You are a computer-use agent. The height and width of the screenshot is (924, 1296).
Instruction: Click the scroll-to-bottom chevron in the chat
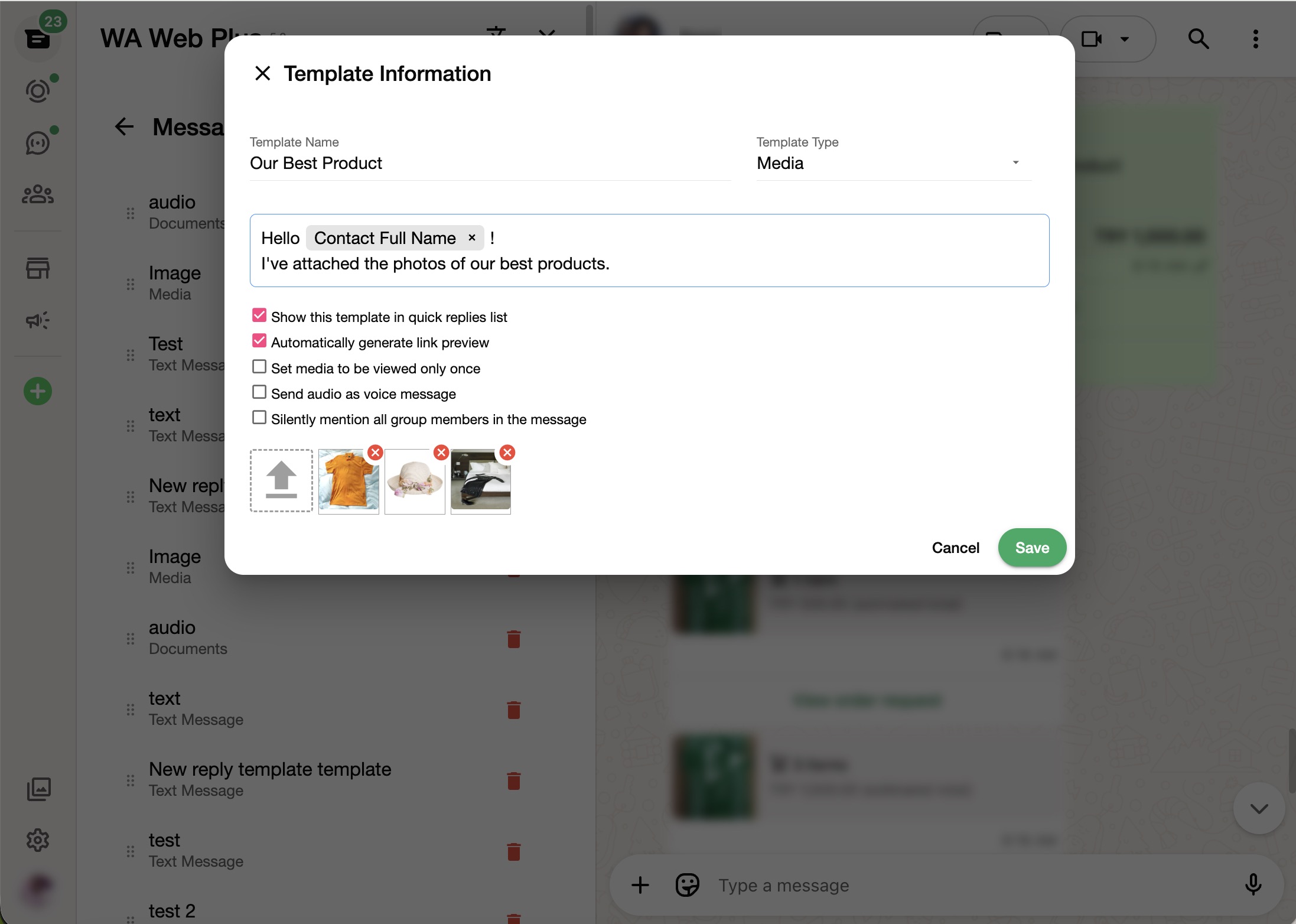tap(1258, 808)
